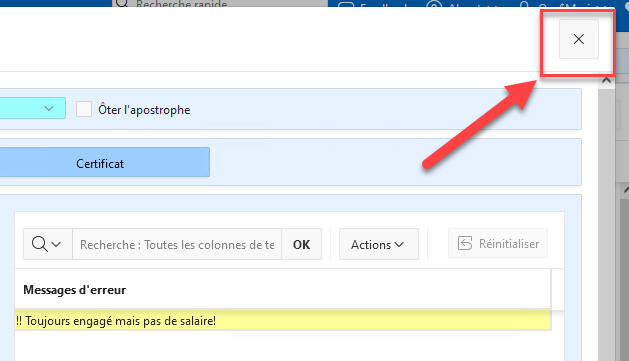Image resolution: width=629 pixels, height=361 pixels.
Task: Focus the Recherche toutes les colonnes field
Action: pos(177,244)
